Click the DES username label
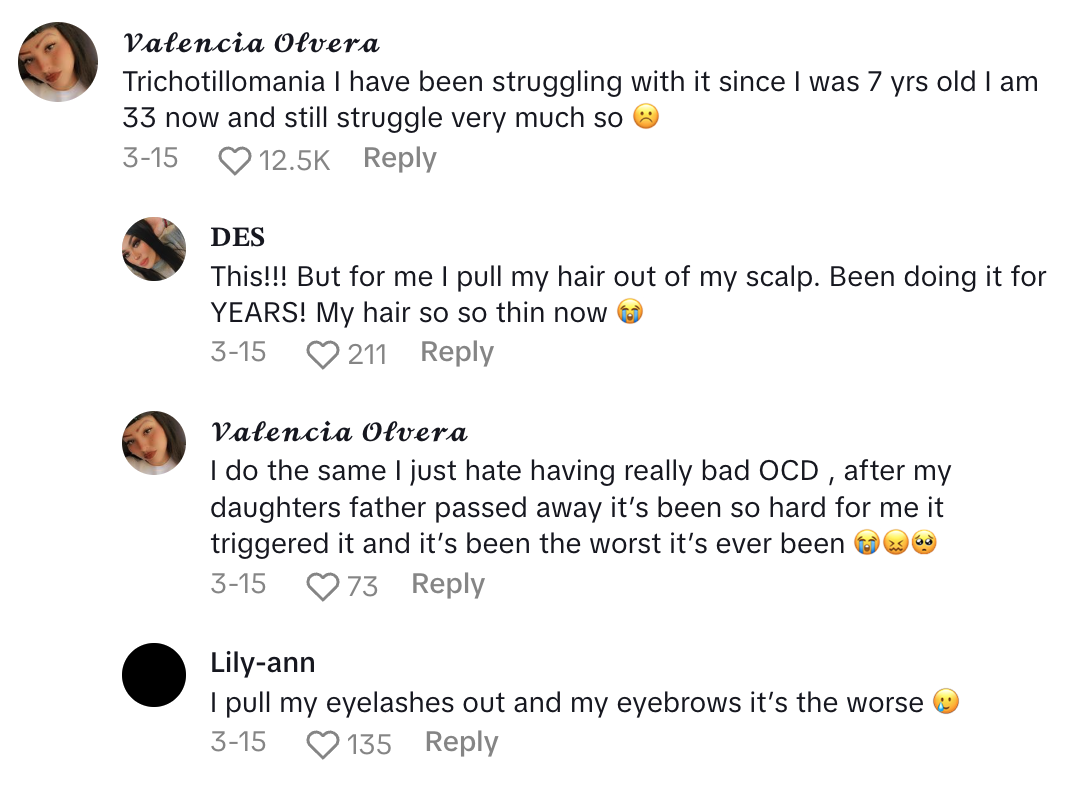This screenshot has width=1092, height=788. [x=237, y=237]
